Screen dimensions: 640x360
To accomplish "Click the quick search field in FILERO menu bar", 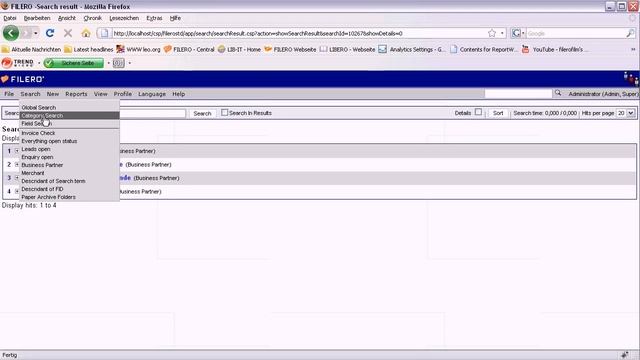I will point(518,94).
